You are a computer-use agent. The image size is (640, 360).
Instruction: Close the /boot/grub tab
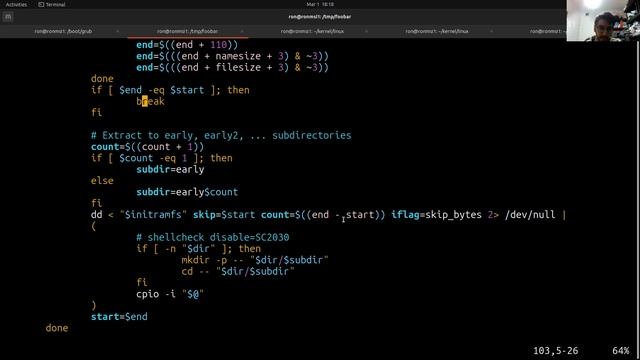[x=118, y=31]
